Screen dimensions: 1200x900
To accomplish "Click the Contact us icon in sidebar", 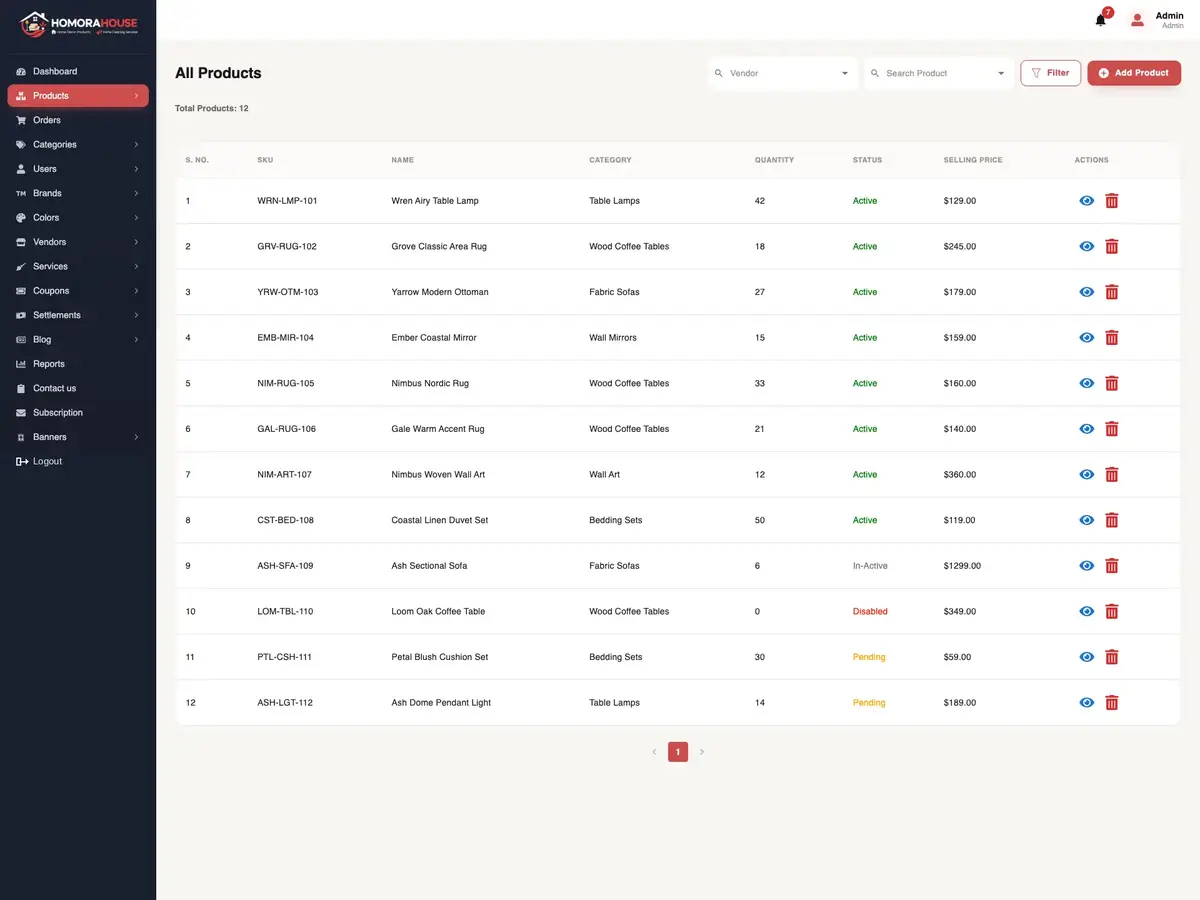I will coord(21,388).
